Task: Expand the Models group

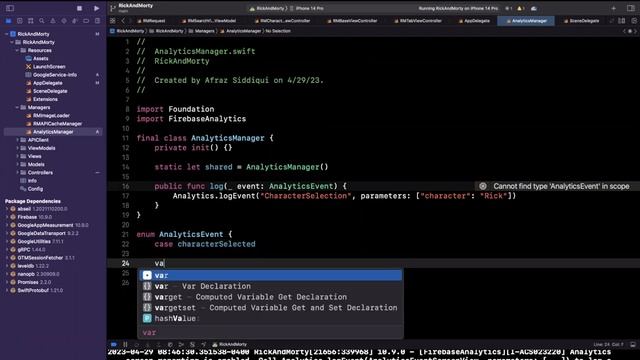Action: tap(17, 164)
